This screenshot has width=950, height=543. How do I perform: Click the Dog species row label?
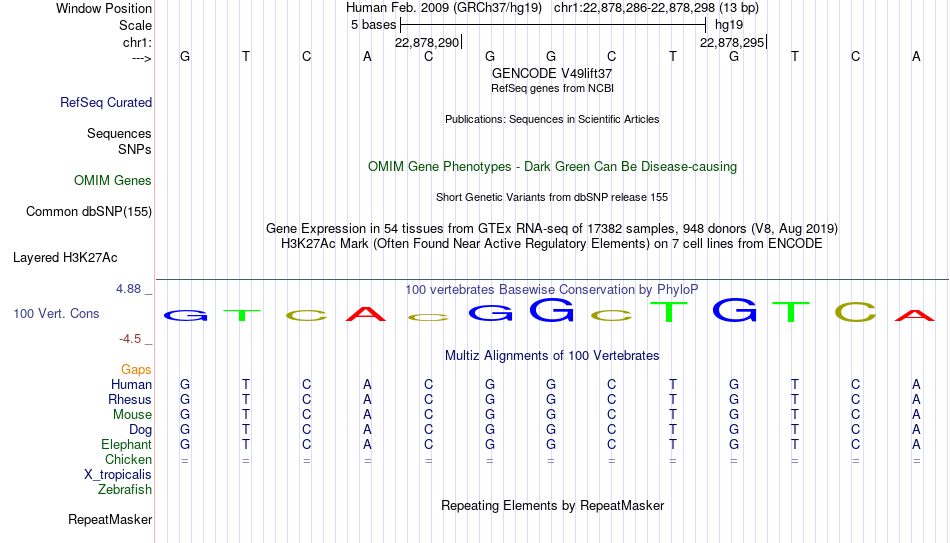[141, 430]
